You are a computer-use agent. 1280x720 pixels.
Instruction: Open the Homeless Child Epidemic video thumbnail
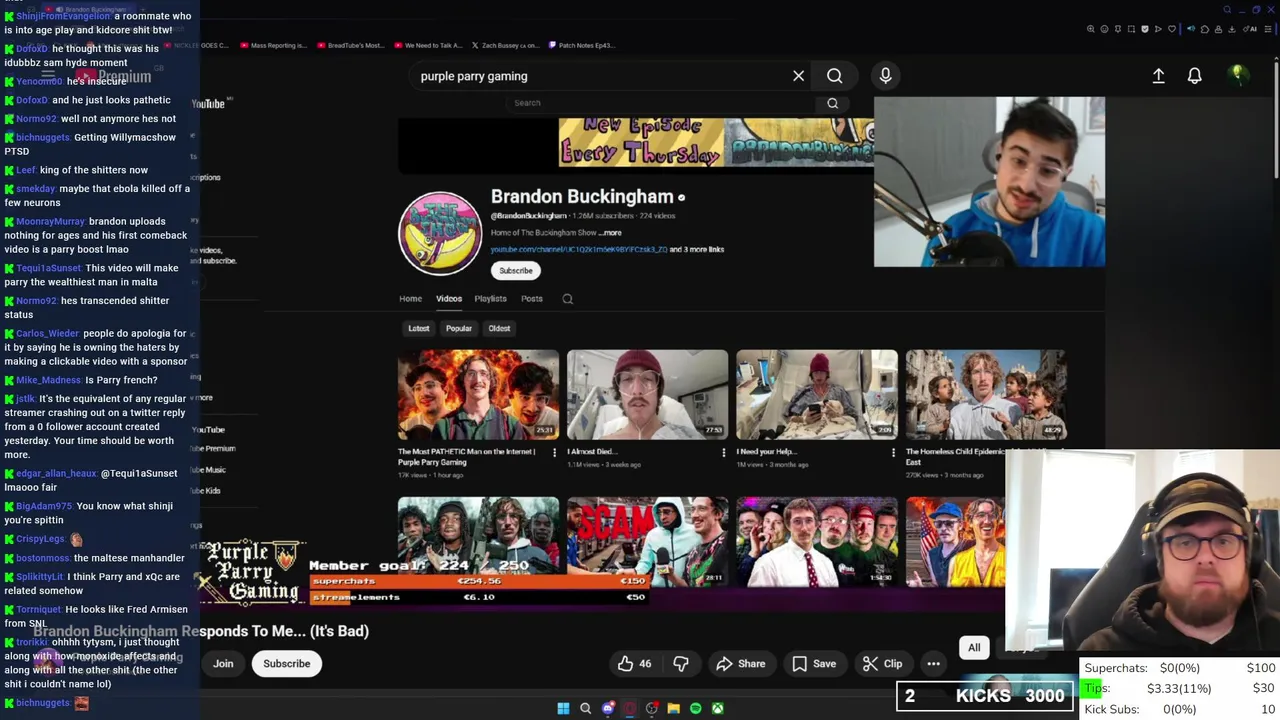[986, 394]
